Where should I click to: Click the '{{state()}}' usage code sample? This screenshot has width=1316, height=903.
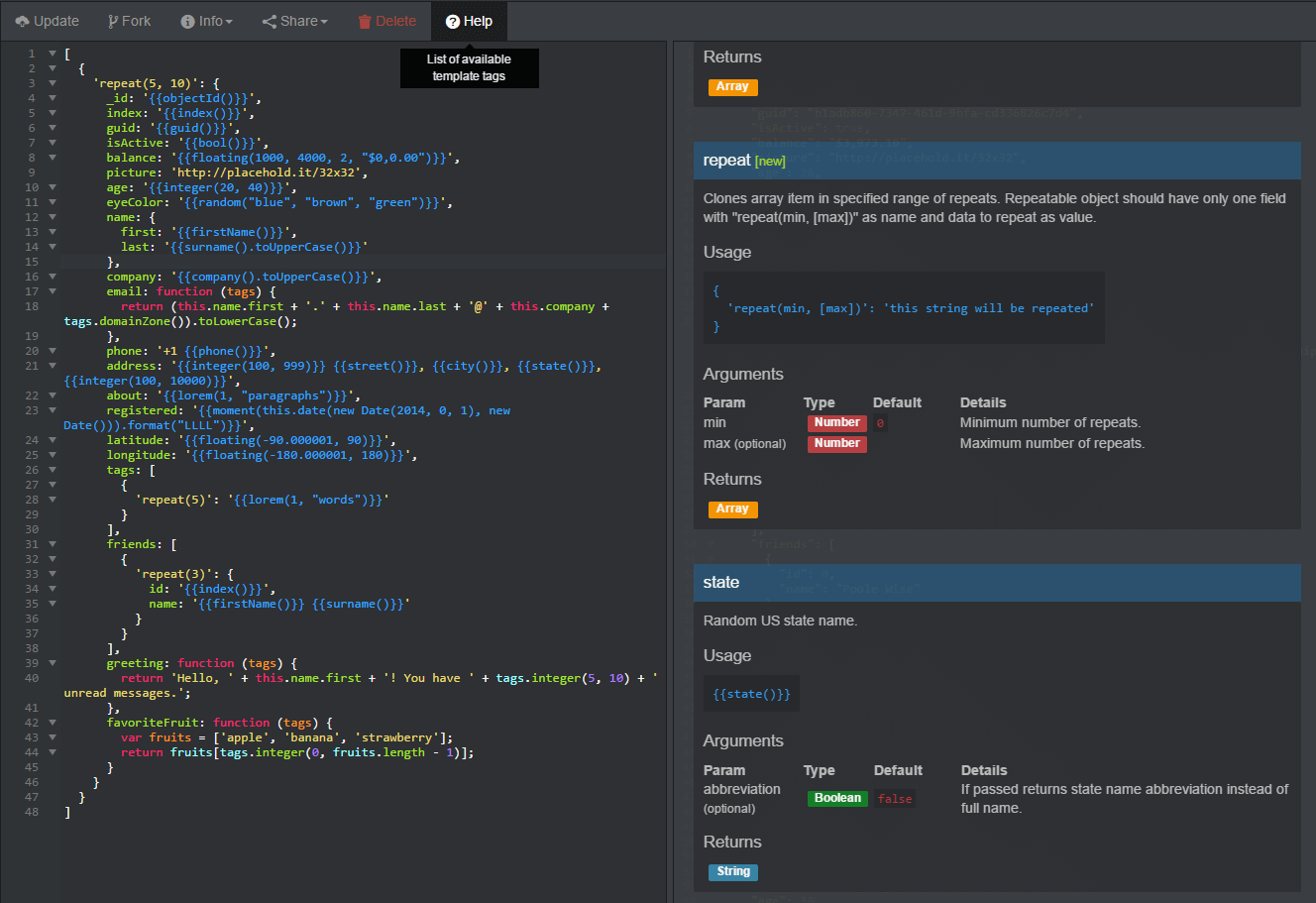coord(751,694)
